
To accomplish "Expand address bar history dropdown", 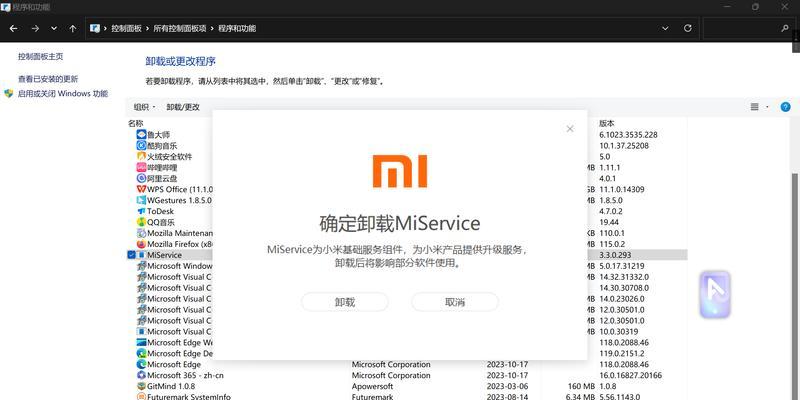I will tap(665, 29).
